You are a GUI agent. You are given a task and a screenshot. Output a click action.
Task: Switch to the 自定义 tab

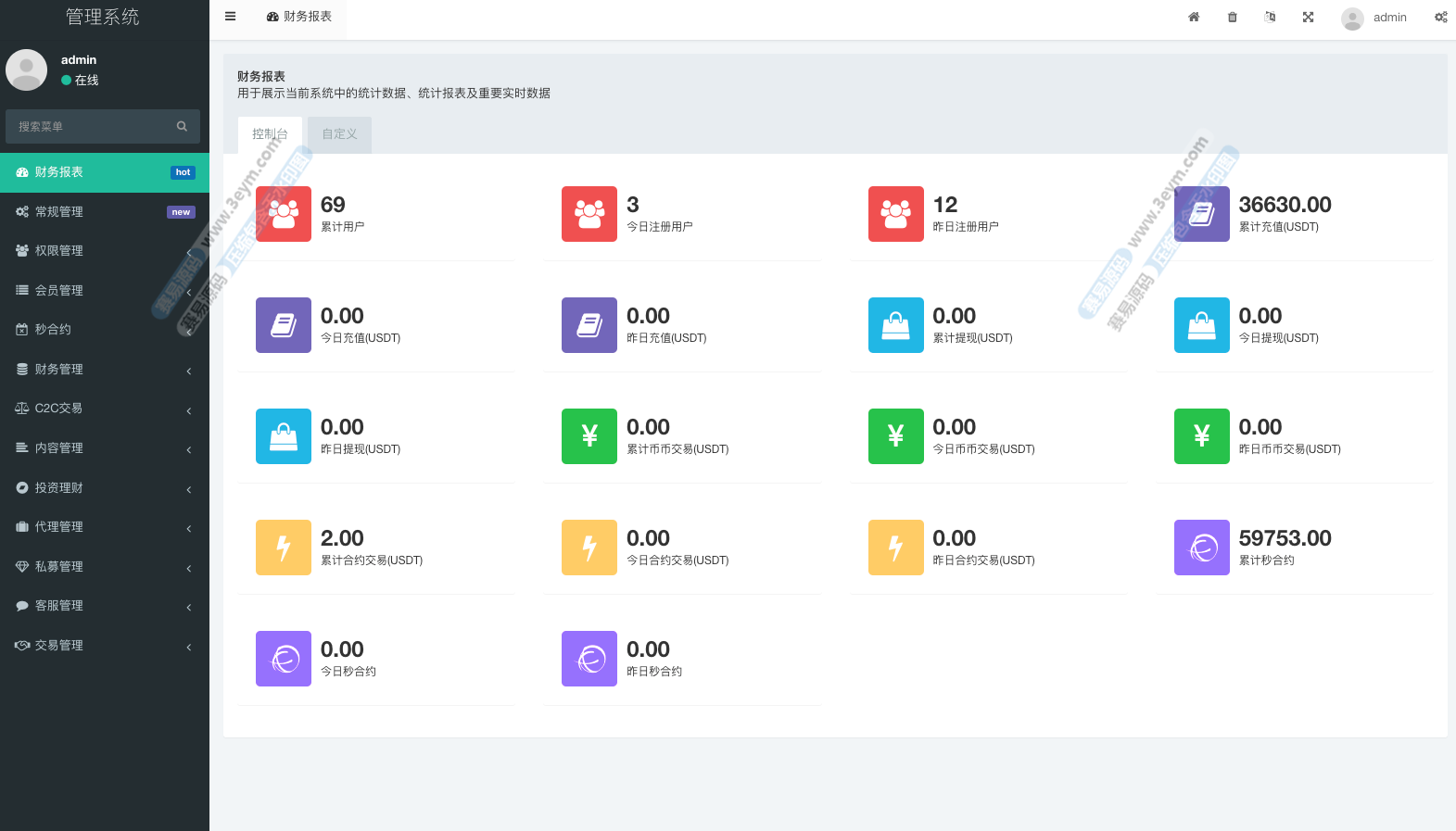339,134
